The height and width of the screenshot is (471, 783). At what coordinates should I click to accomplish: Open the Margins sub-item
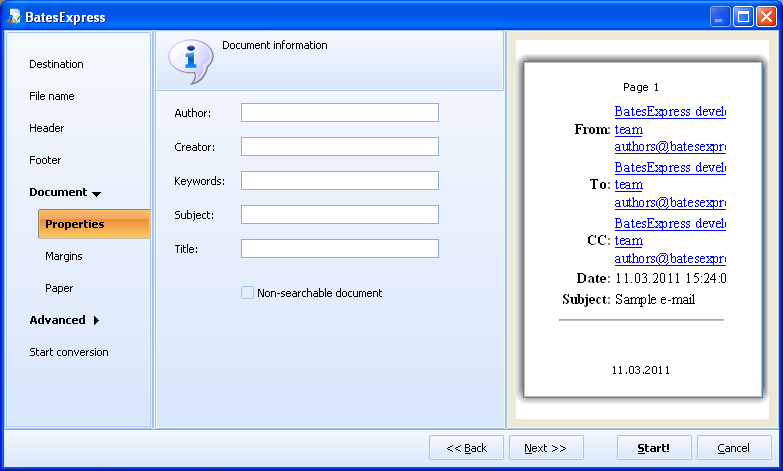click(63, 256)
